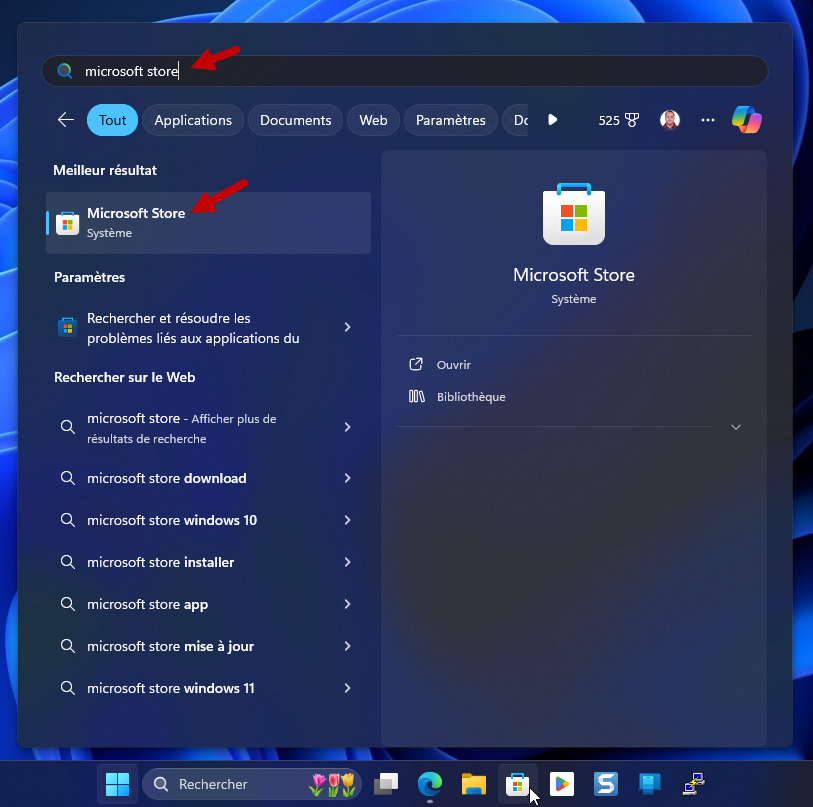Viewport: 813px width, 807px height.
Task: Click the taskbar Rechercher search box
Action: point(251,784)
